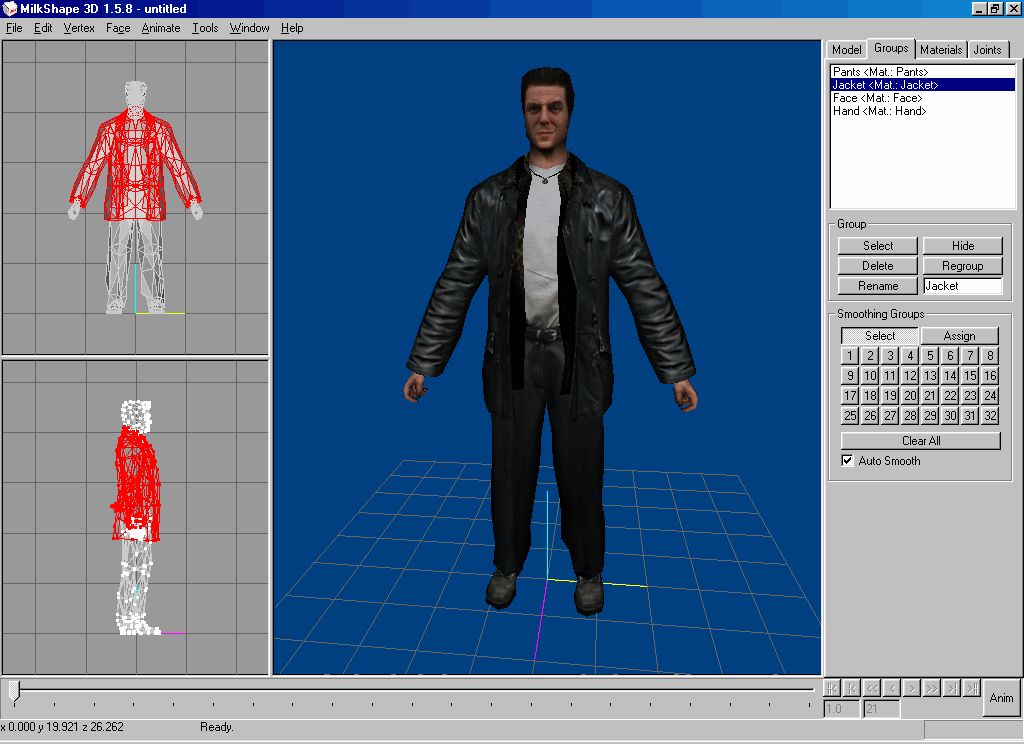Viewport: 1024px width, 744px height.
Task: Open the Window menu
Action: click(x=249, y=28)
